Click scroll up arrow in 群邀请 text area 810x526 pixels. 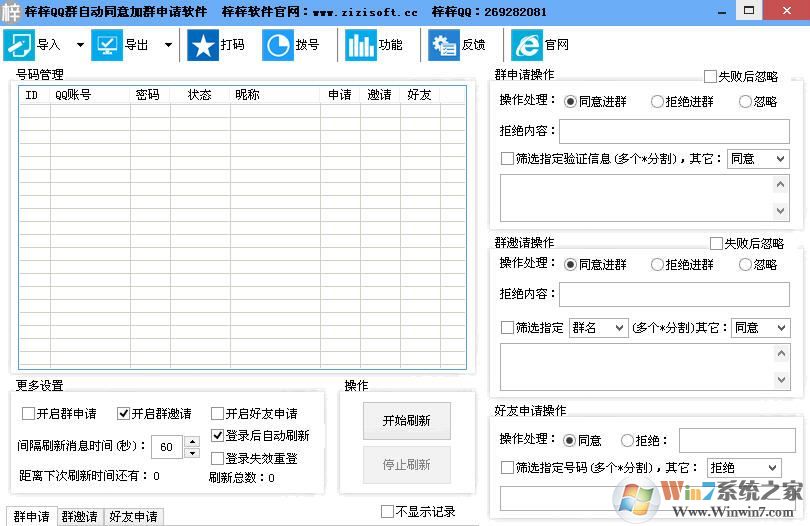tap(781, 353)
